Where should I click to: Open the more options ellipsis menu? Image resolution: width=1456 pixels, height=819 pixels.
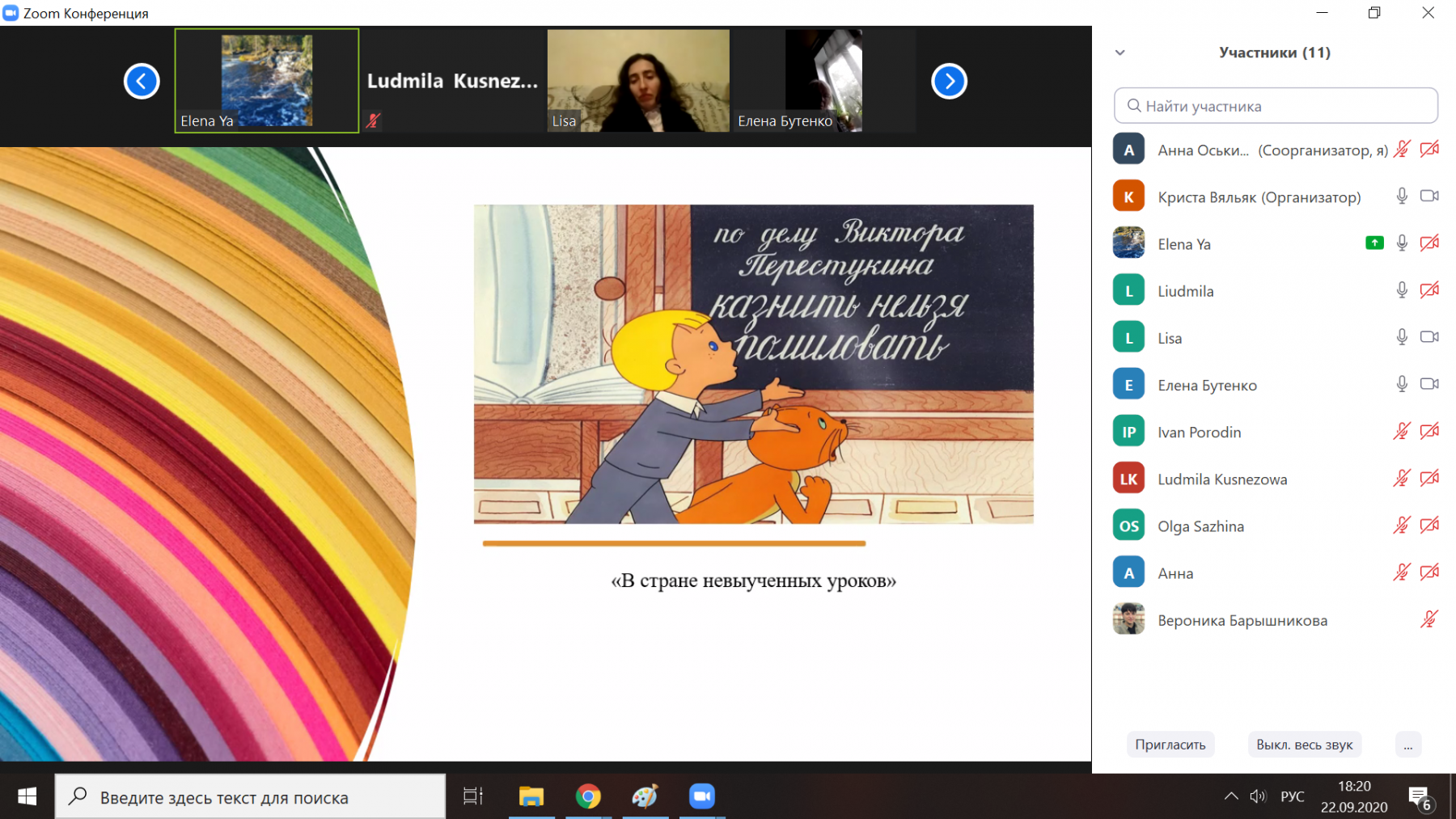[1408, 745]
